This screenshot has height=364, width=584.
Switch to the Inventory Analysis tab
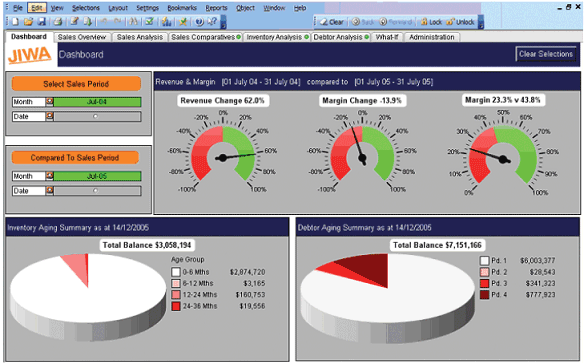277,37
